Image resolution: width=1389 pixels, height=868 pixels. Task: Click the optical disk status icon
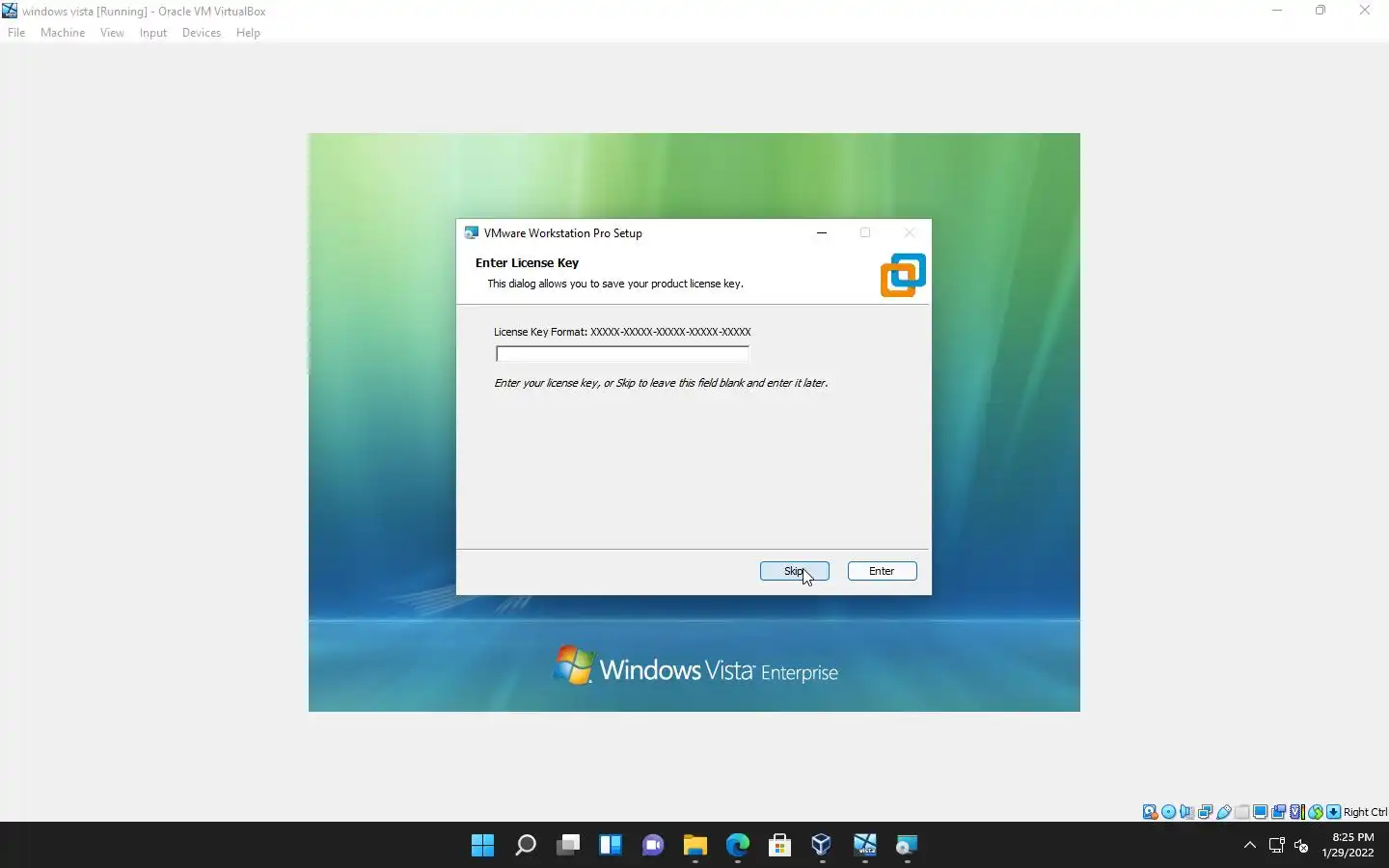click(x=1168, y=812)
